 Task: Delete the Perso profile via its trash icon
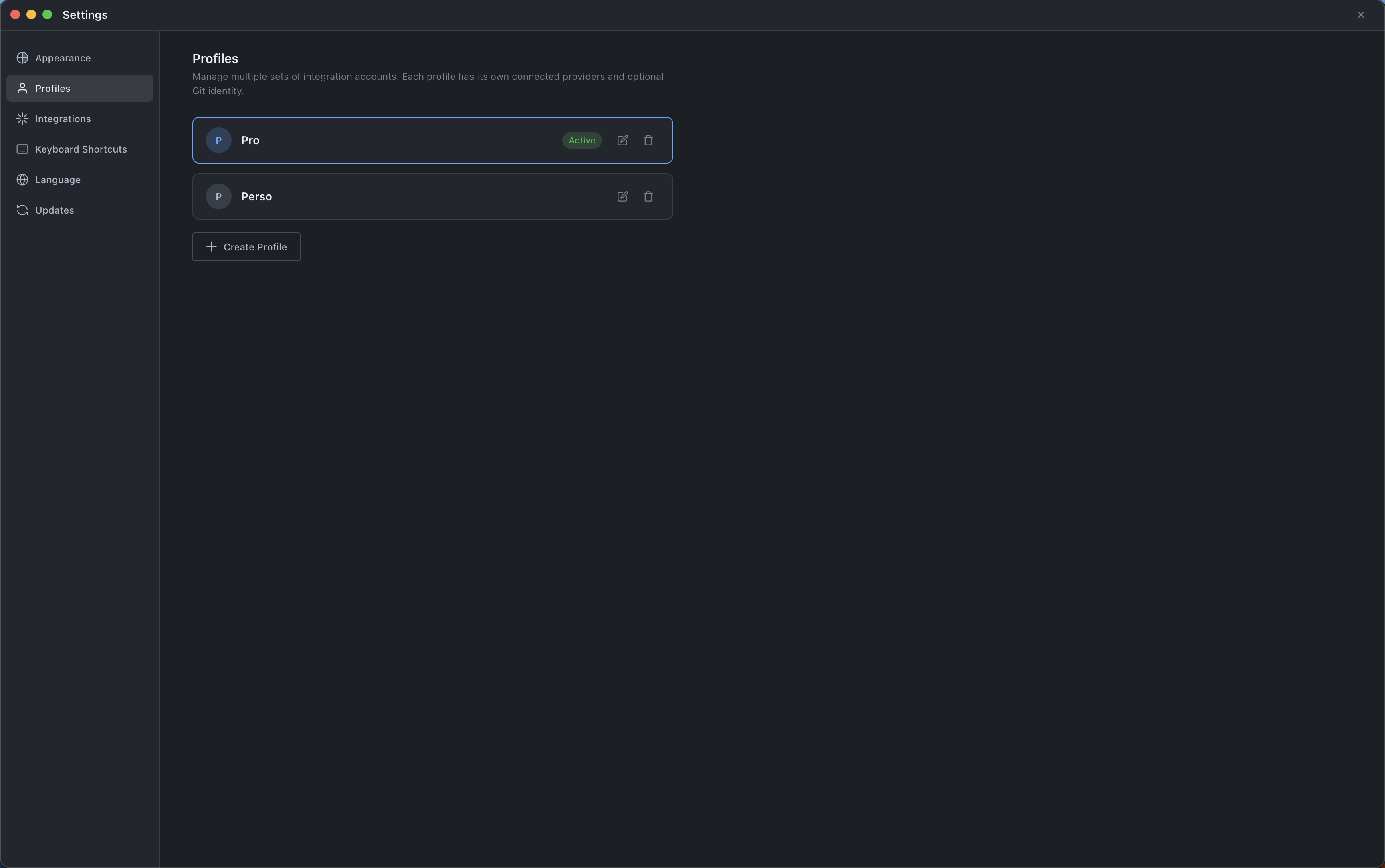click(648, 196)
